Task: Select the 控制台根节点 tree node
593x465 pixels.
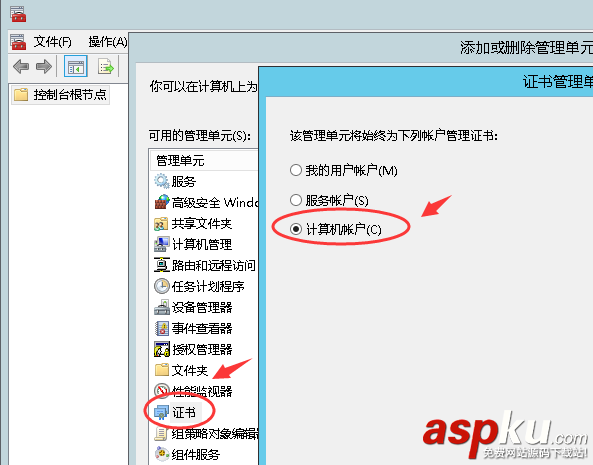Action: pyautogui.click(x=61, y=95)
